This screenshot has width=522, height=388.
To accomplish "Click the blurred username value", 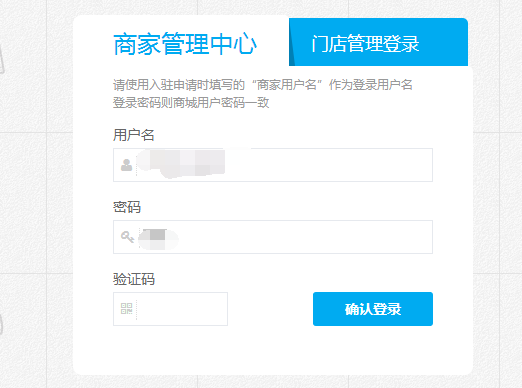I will click(x=181, y=163).
